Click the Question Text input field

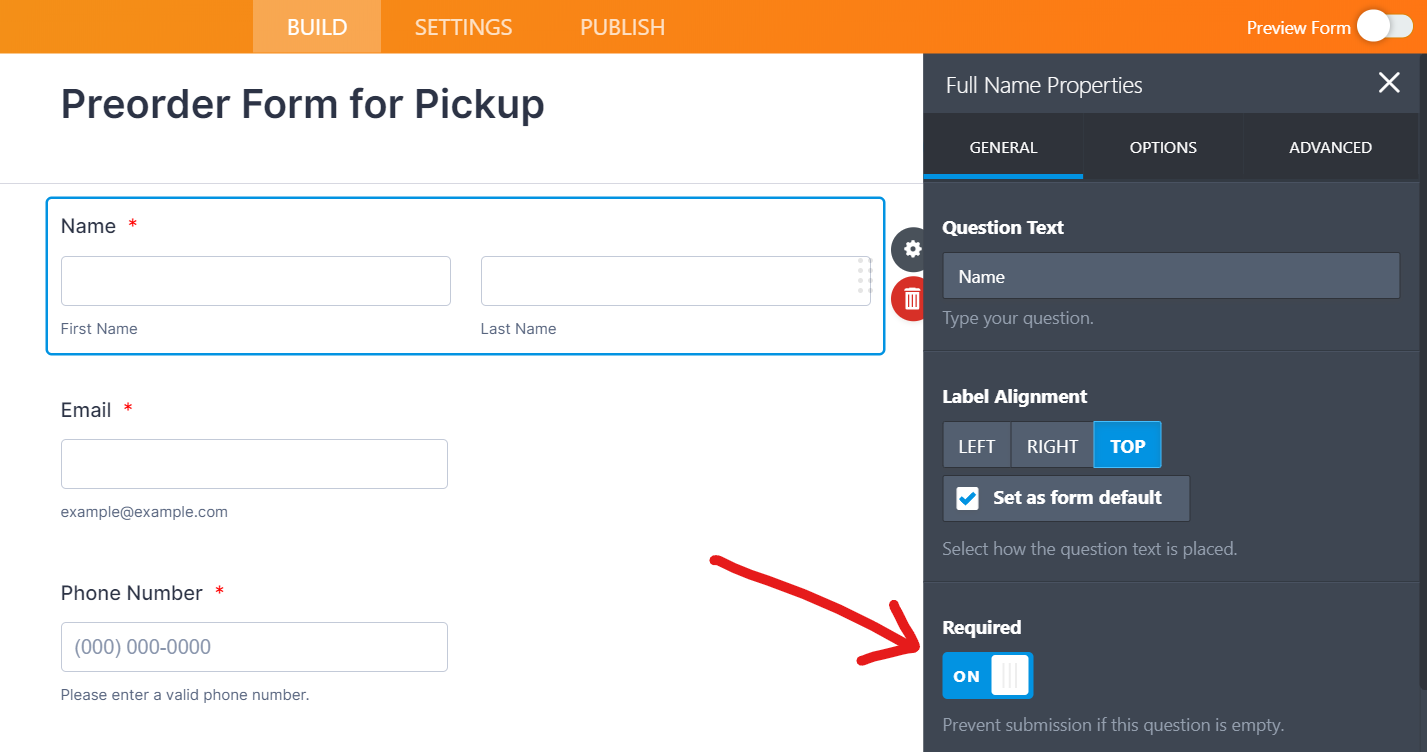[x=1170, y=276]
